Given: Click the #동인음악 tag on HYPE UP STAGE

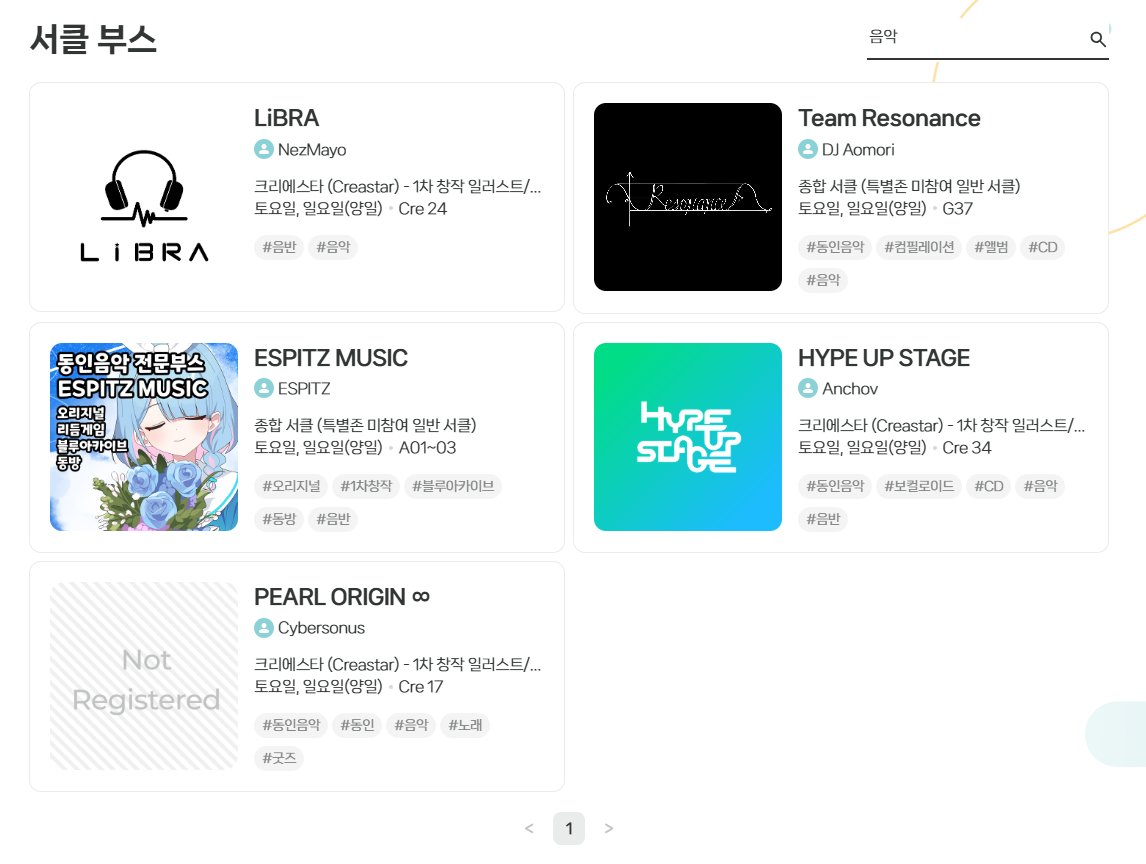Looking at the screenshot, I should (x=835, y=486).
